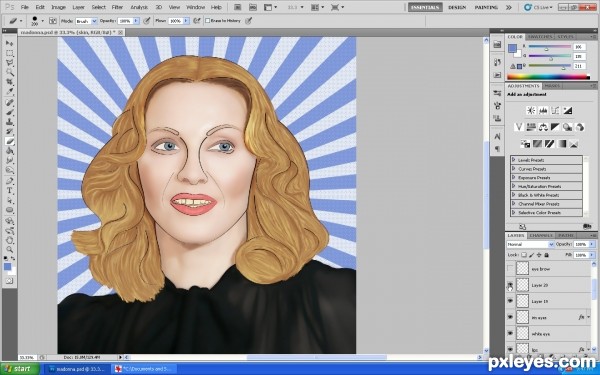The height and width of the screenshot is (375, 600).
Task: Select the Zoom tool
Action: pyautogui.click(x=10, y=249)
